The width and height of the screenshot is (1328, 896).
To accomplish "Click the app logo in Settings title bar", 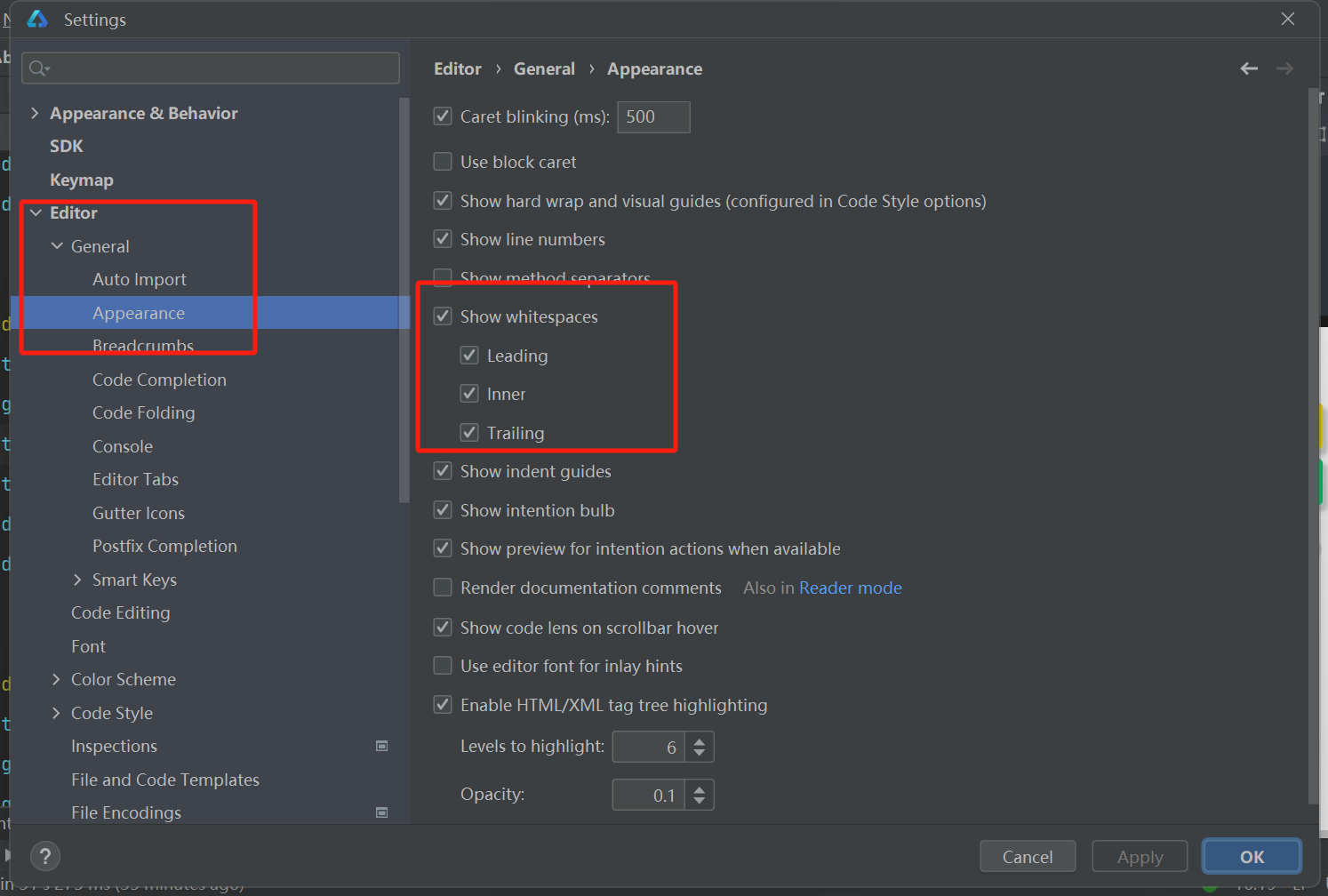I will (37, 19).
